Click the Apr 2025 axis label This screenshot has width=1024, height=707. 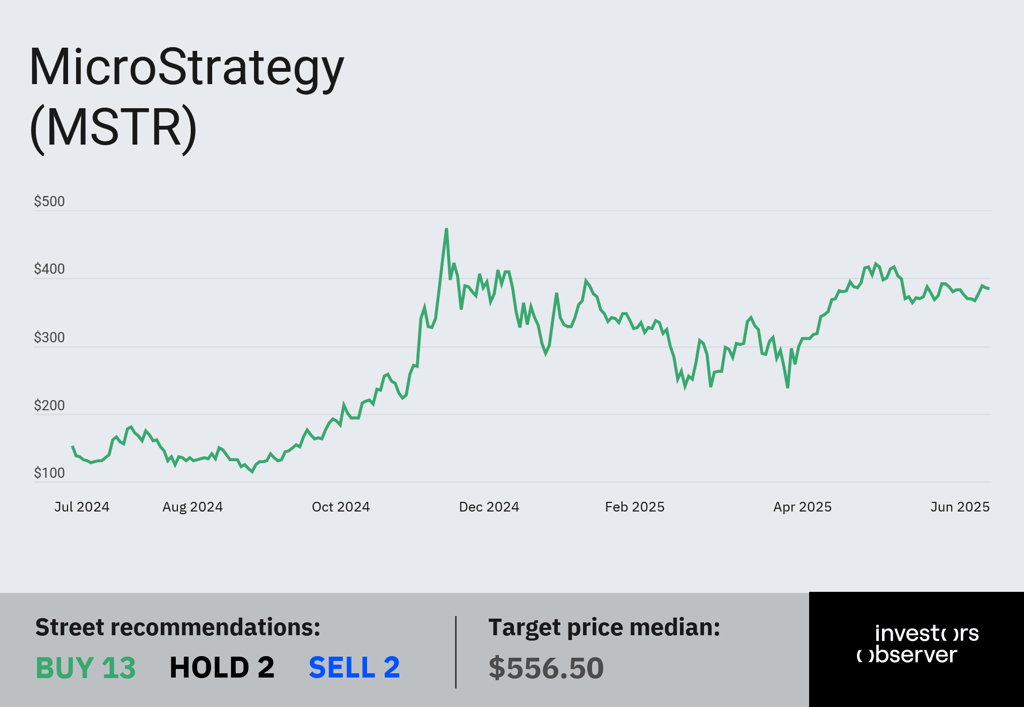(x=803, y=507)
